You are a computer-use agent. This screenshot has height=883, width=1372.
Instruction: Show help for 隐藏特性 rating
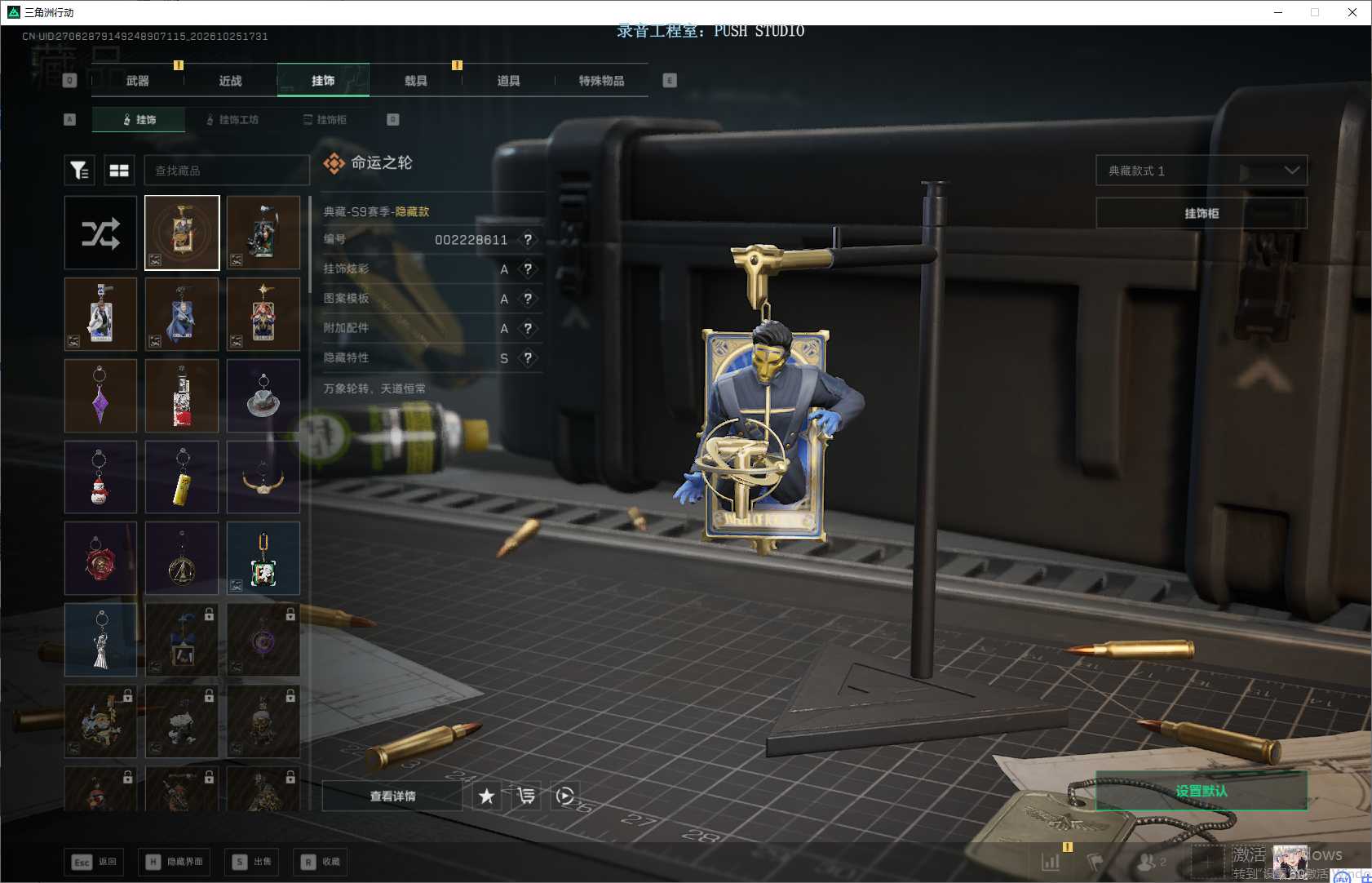[528, 357]
